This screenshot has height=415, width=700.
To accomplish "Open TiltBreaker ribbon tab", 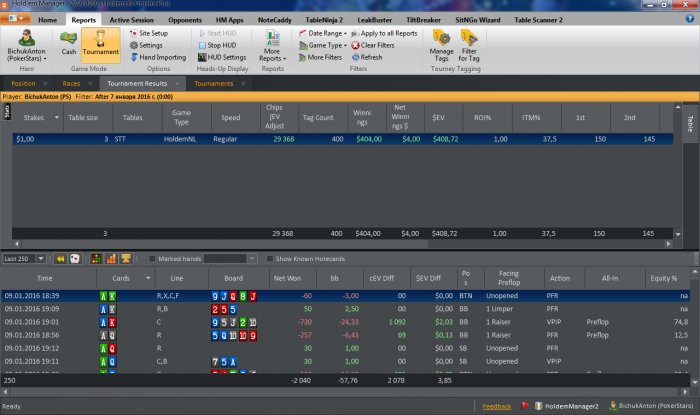I will click(x=423, y=20).
